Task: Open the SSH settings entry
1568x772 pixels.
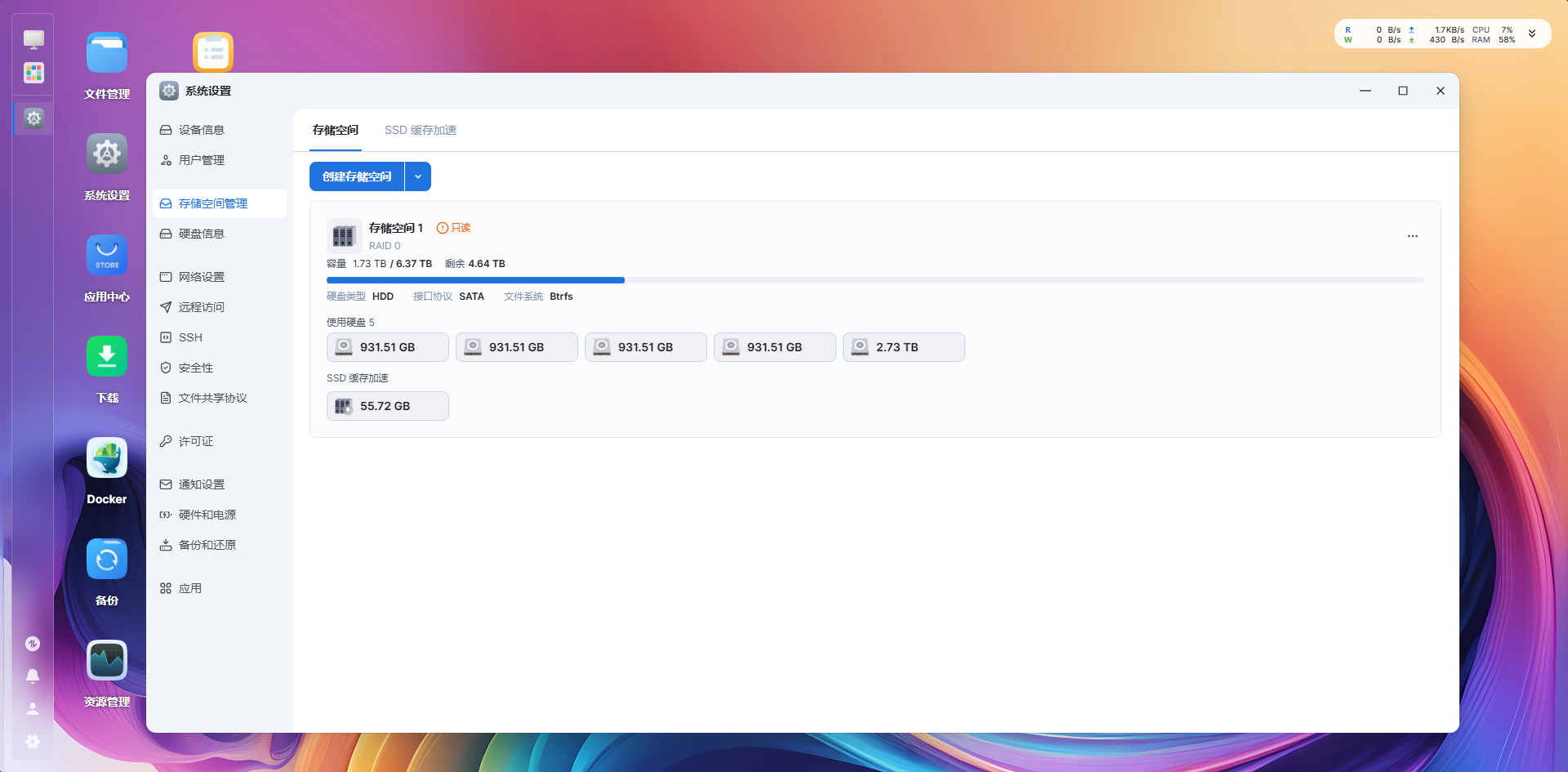Action: (x=220, y=337)
